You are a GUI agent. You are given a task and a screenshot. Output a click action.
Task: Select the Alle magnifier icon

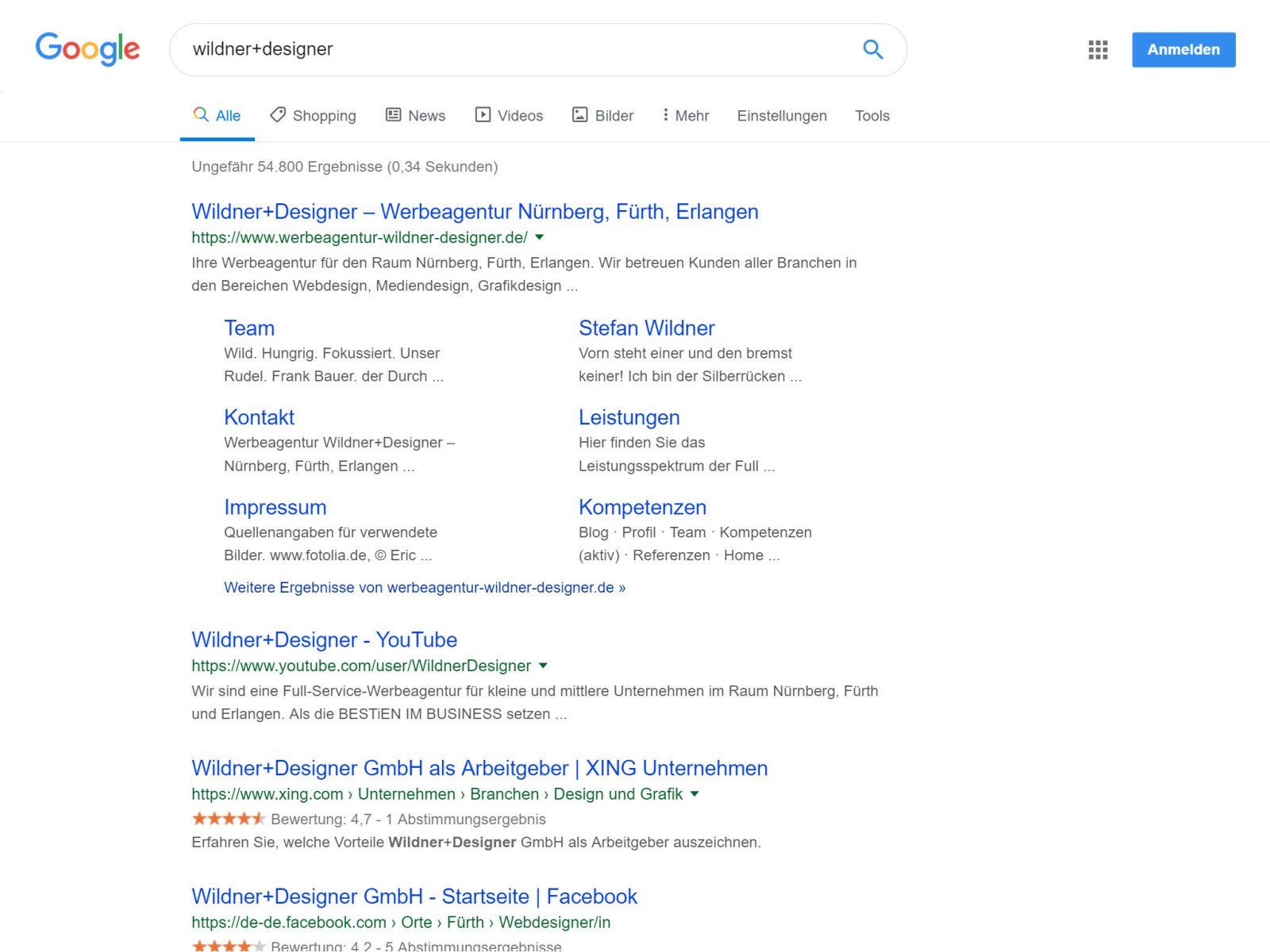pos(201,115)
